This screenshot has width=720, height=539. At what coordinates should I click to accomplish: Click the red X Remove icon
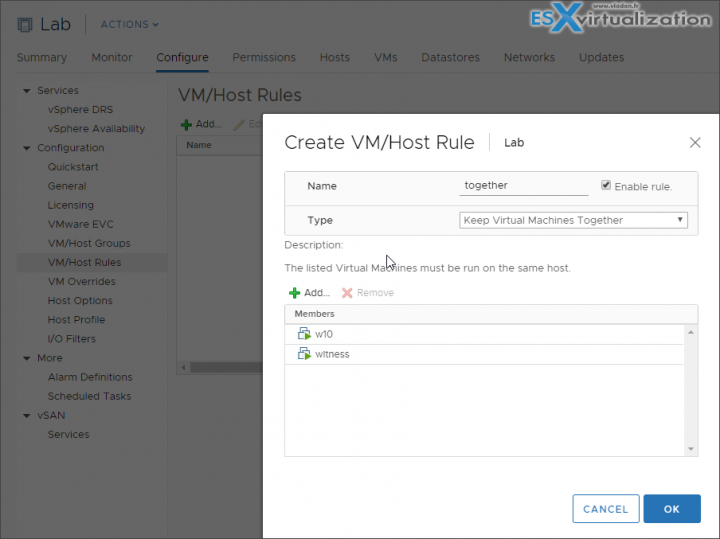347,293
